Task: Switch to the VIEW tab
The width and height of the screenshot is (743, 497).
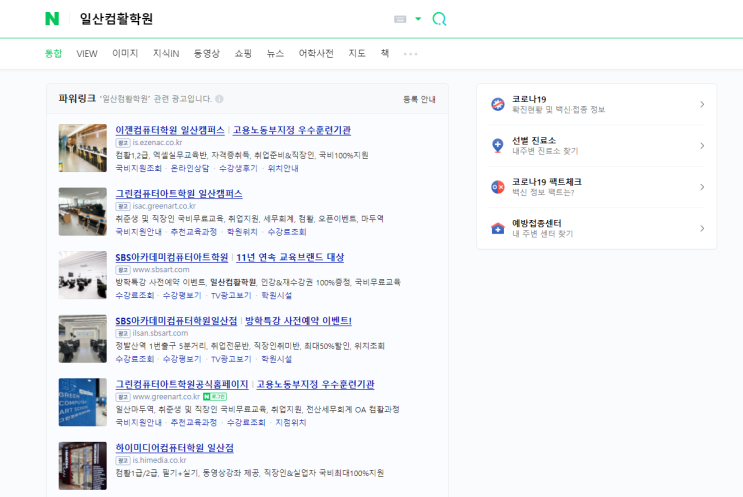Action: pyautogui.click(x=87, y=54)
